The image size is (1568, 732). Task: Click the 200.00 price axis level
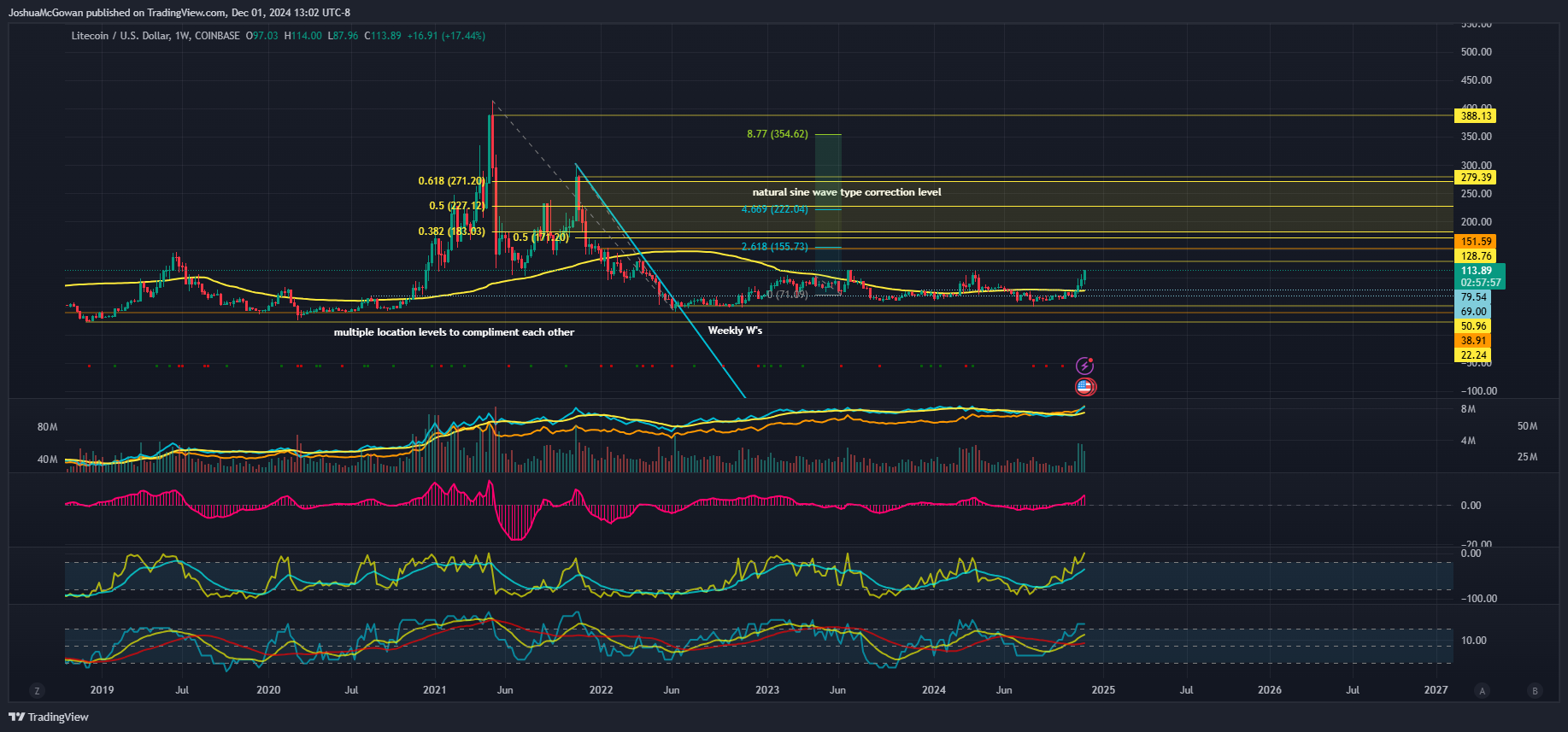pos(1477,222)
